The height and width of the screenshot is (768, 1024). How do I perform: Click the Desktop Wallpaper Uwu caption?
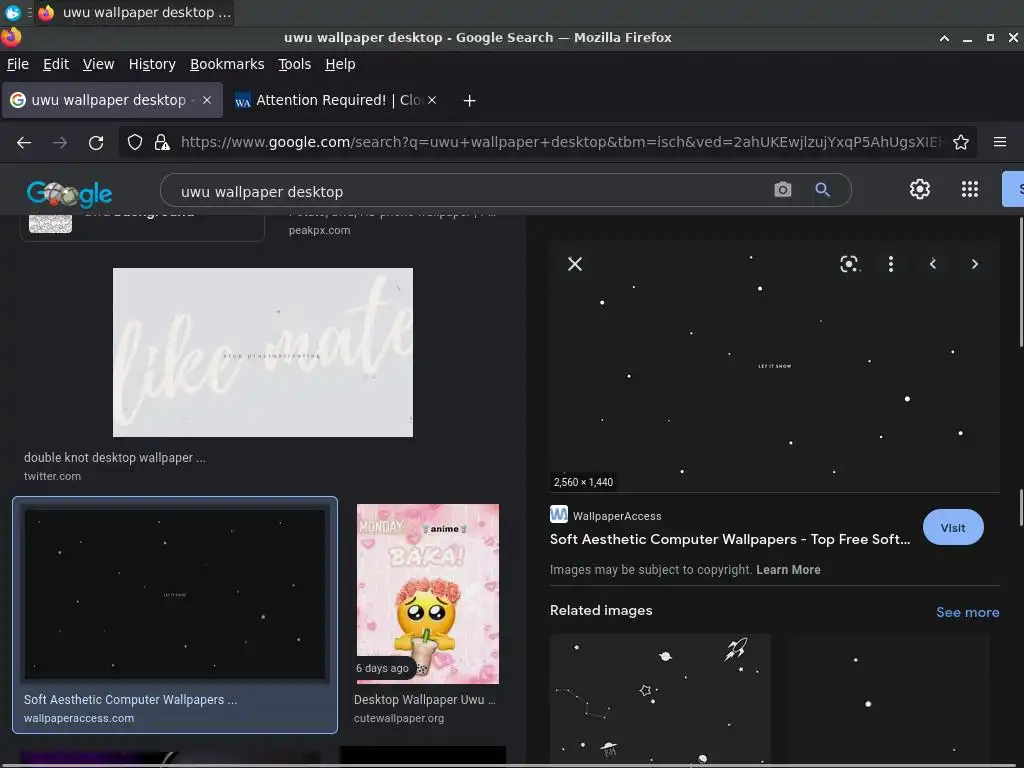[x=424, y=699]
